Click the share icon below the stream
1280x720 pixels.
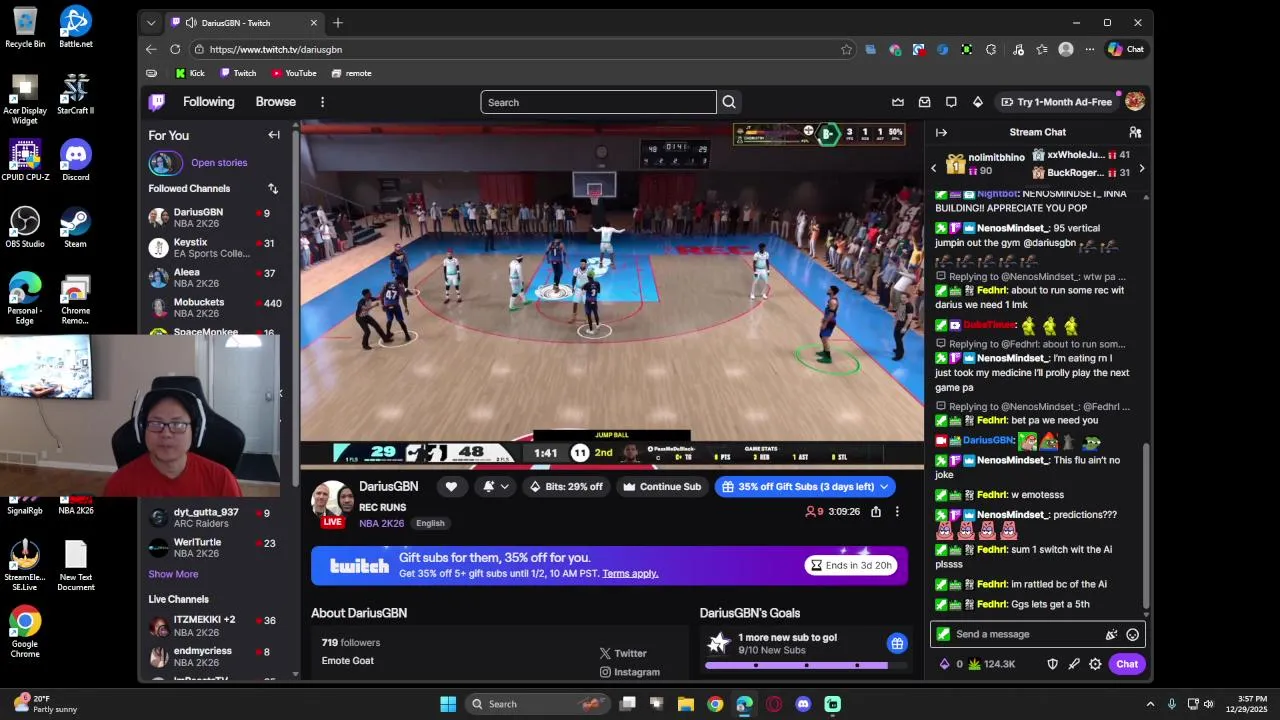point(876,512)
